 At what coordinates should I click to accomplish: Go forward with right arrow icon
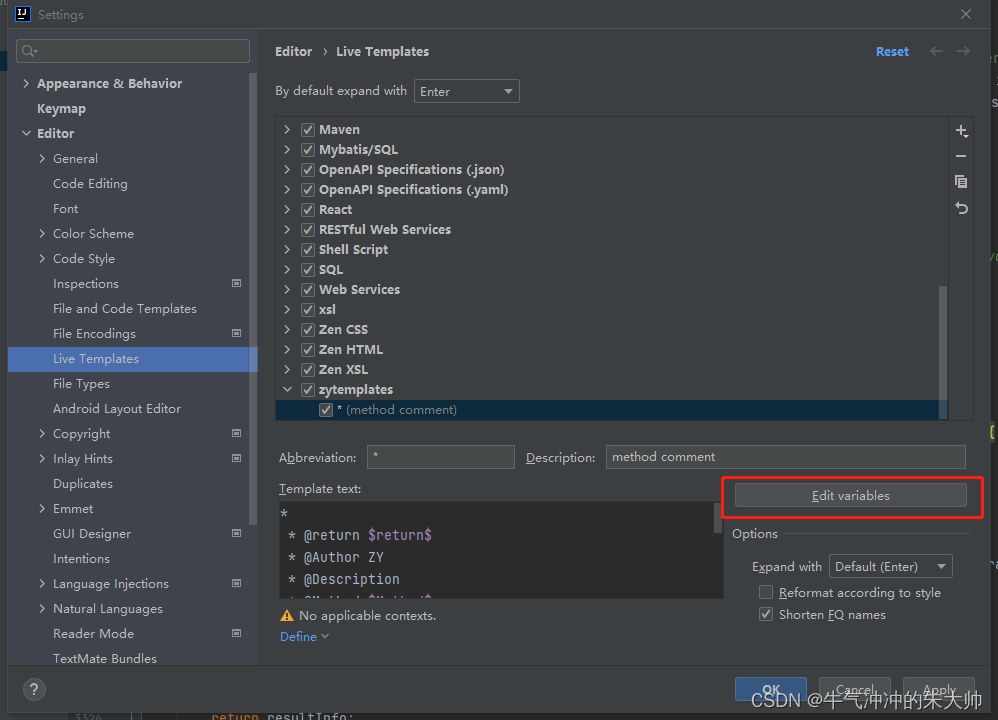(x=964, y=52)
